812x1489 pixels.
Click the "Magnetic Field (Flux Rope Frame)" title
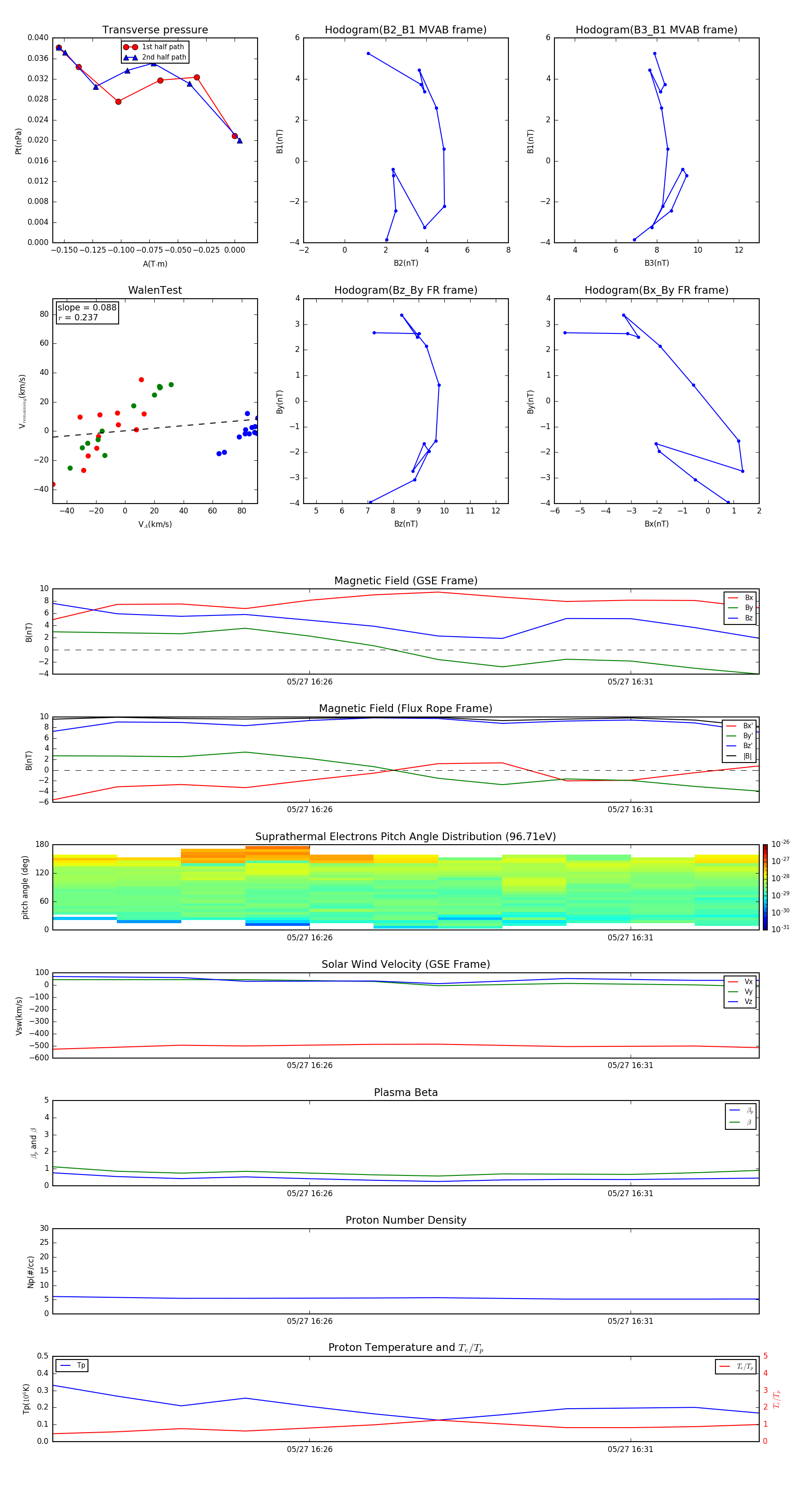406,709
